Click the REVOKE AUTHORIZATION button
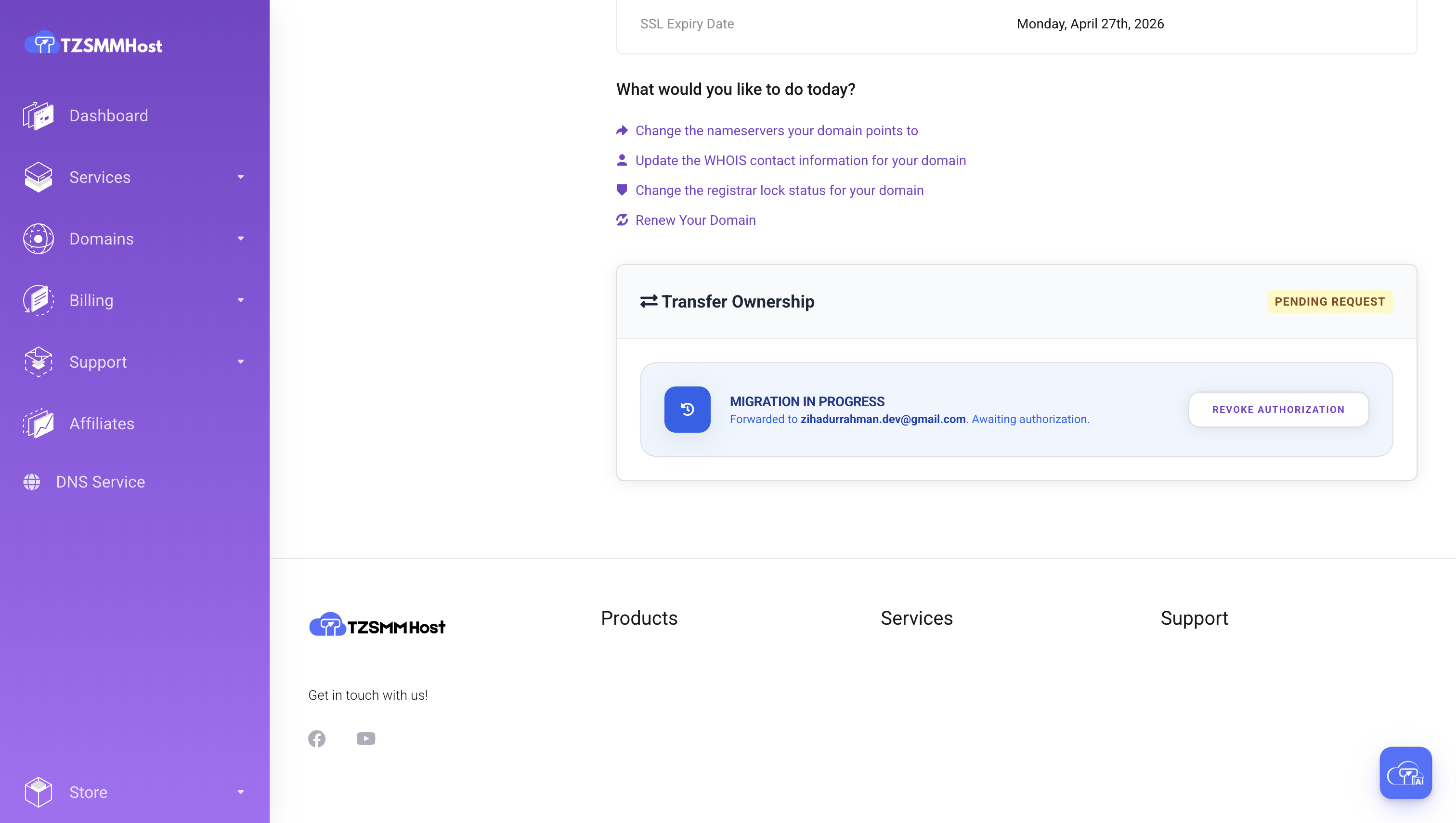The height and width of the screenshot is (823, 1456). point(1278,409)
